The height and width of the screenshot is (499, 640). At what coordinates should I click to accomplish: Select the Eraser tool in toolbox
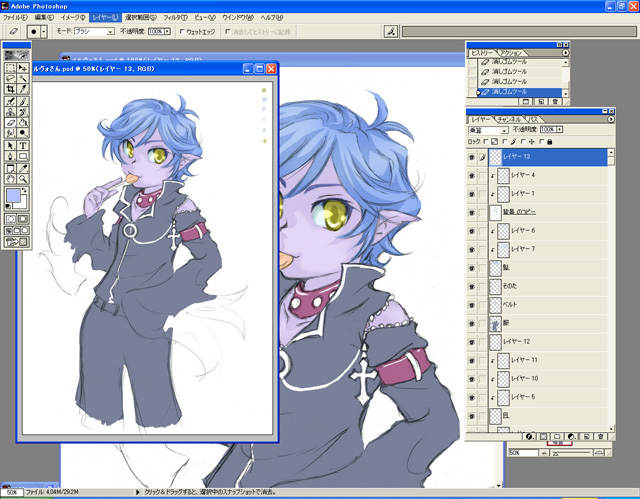tap(11, 122)
